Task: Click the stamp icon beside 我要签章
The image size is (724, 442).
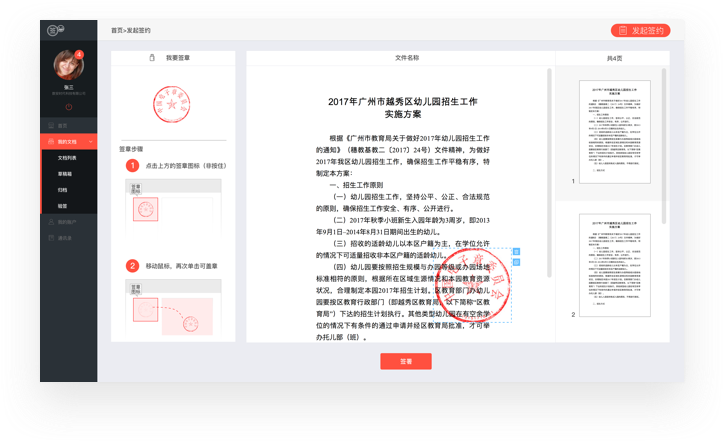Action: click(x=151, y=59)
